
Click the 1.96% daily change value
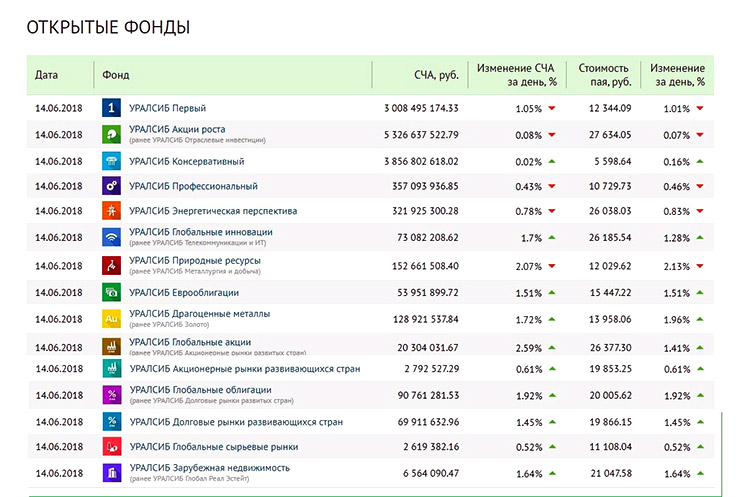pos(676,320)
